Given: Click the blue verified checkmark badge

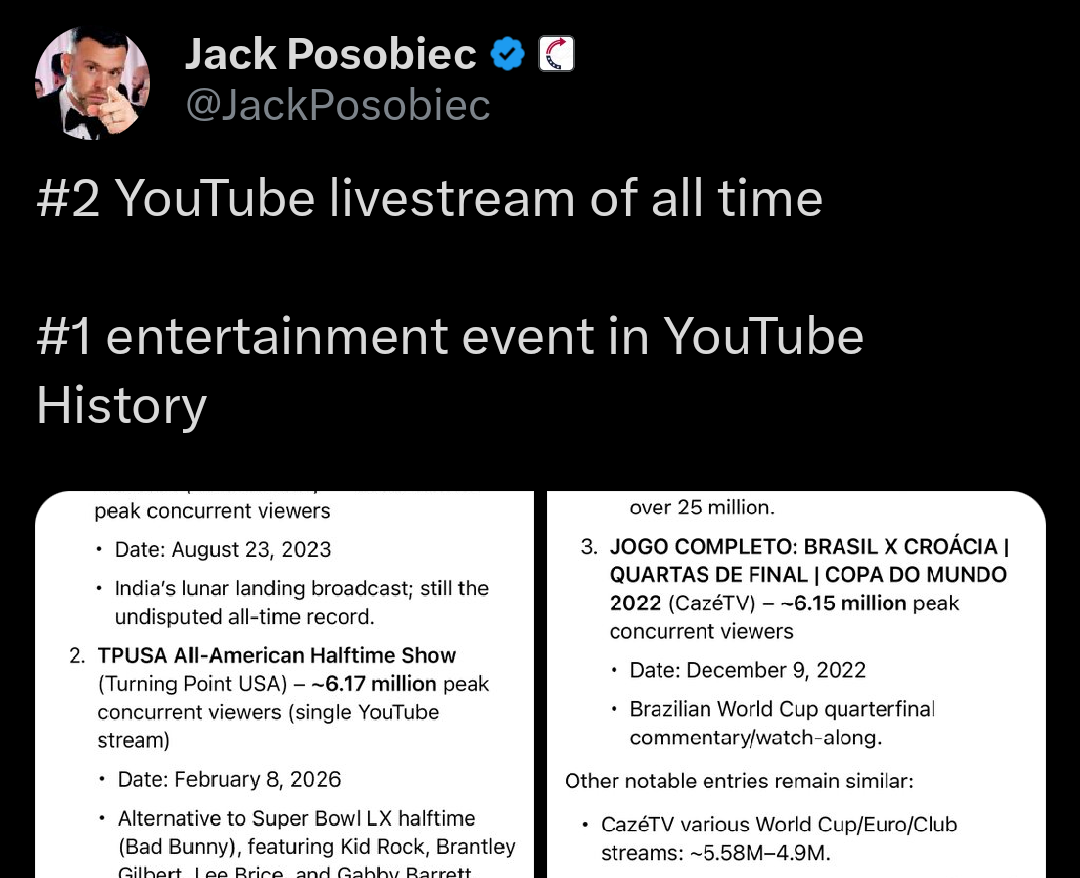Looking at the screenshot, I should (x=508, y=53).
